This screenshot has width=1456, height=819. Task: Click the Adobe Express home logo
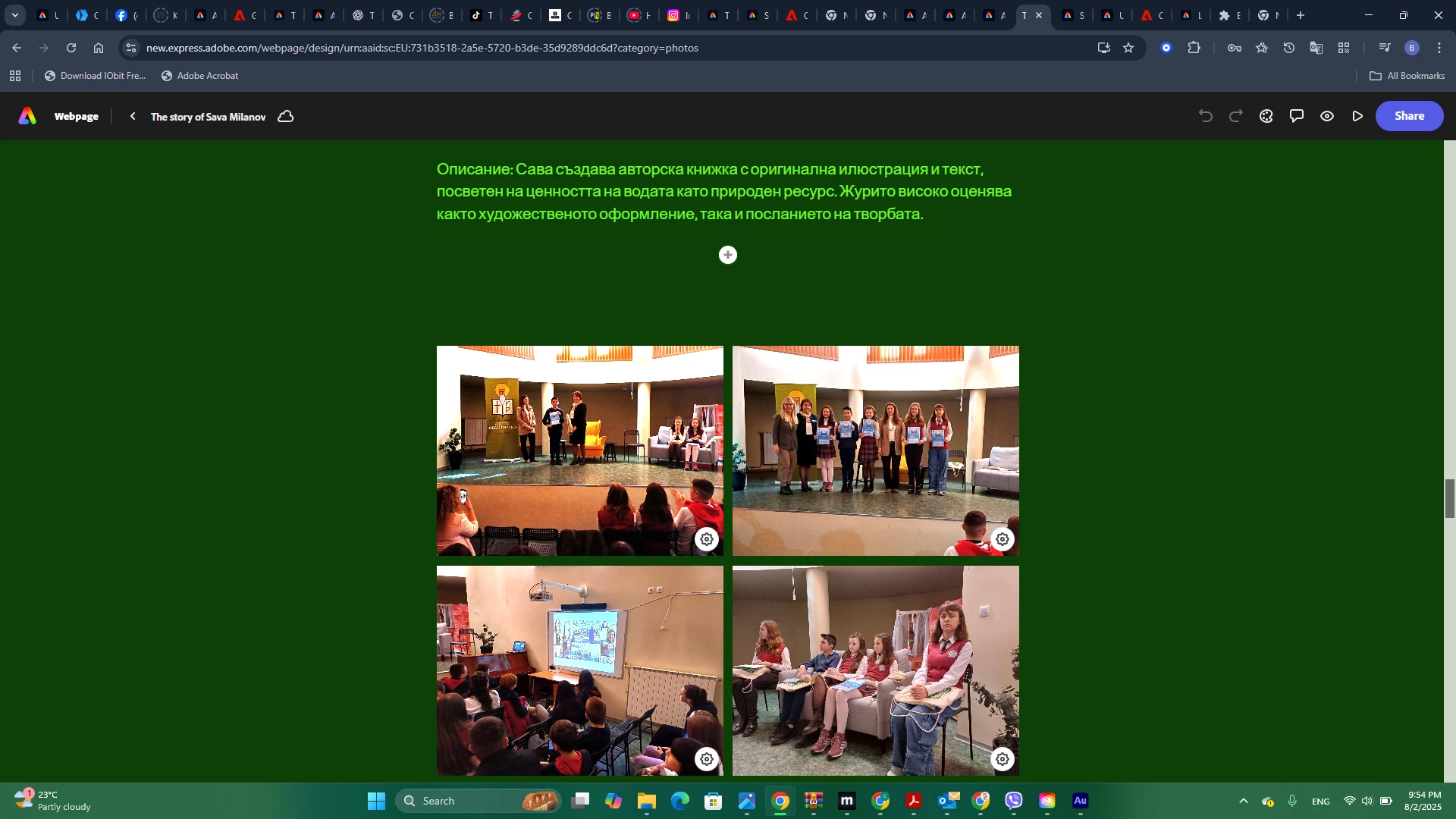click(x=27, y=116)
